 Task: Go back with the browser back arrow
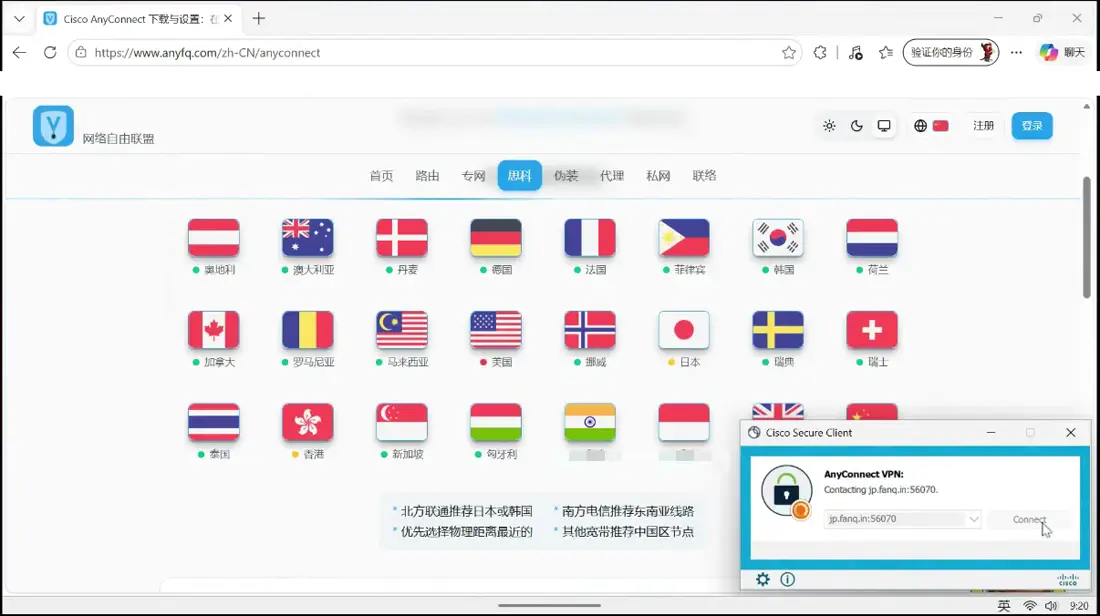[19, 53]
